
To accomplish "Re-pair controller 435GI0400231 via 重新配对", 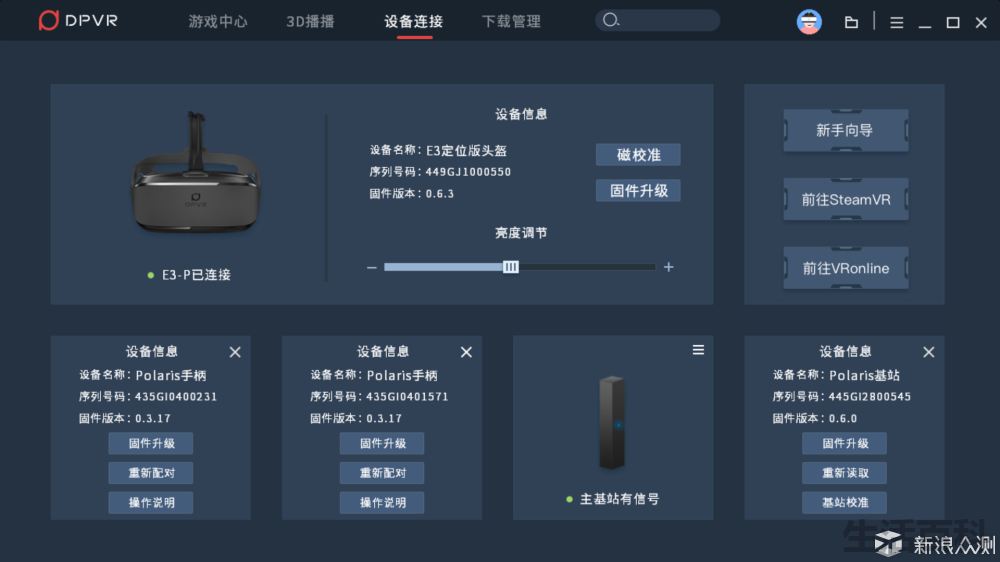I will (x=151, y=473).
